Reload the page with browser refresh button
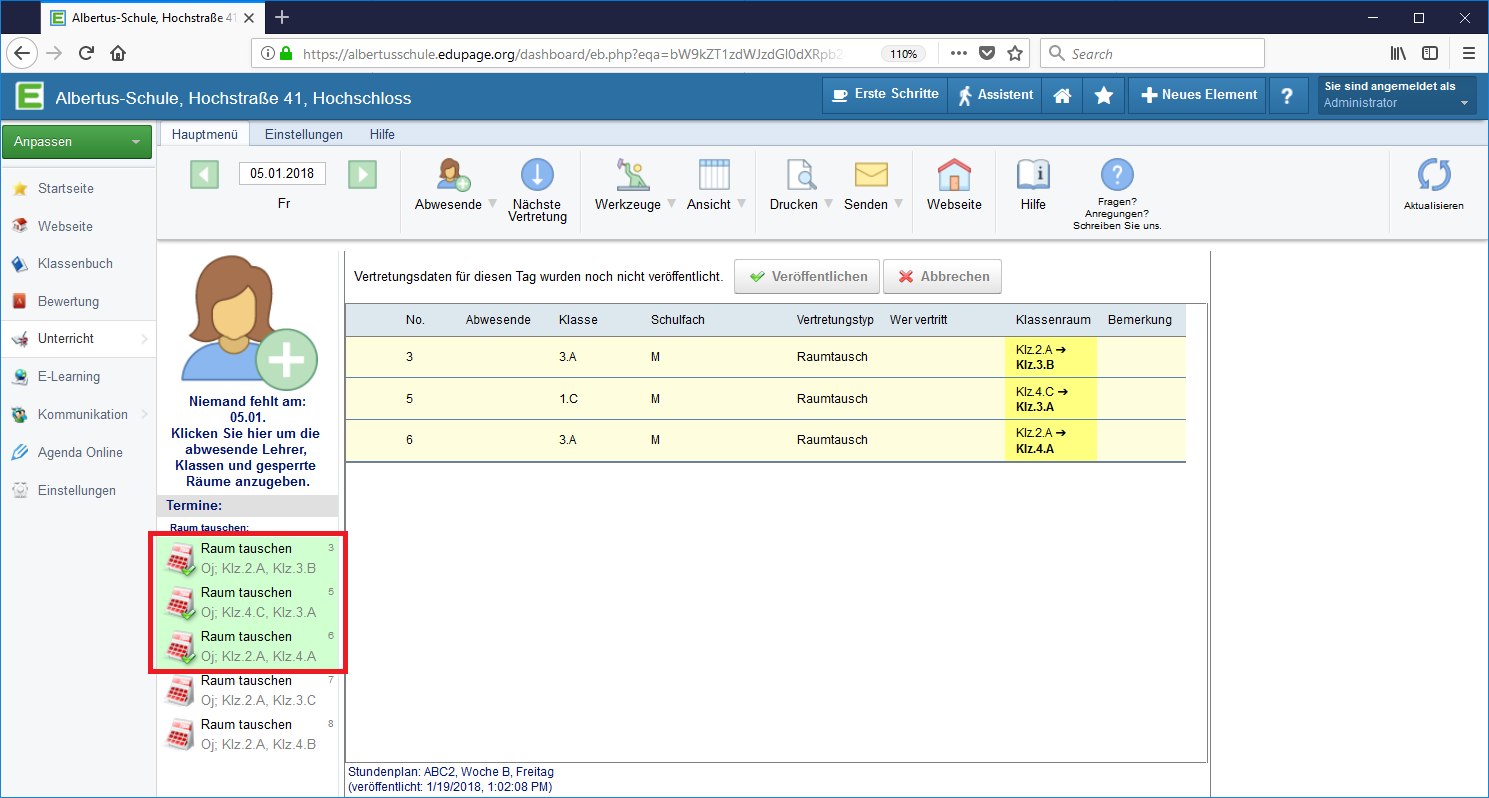This screenshot has height=798, width=1489. click(x=86, y=54)
